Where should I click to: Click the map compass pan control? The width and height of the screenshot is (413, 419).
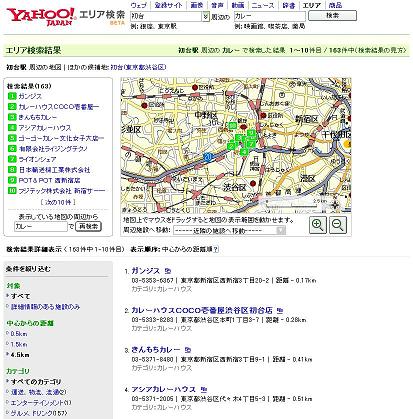(x=335, y=205)
